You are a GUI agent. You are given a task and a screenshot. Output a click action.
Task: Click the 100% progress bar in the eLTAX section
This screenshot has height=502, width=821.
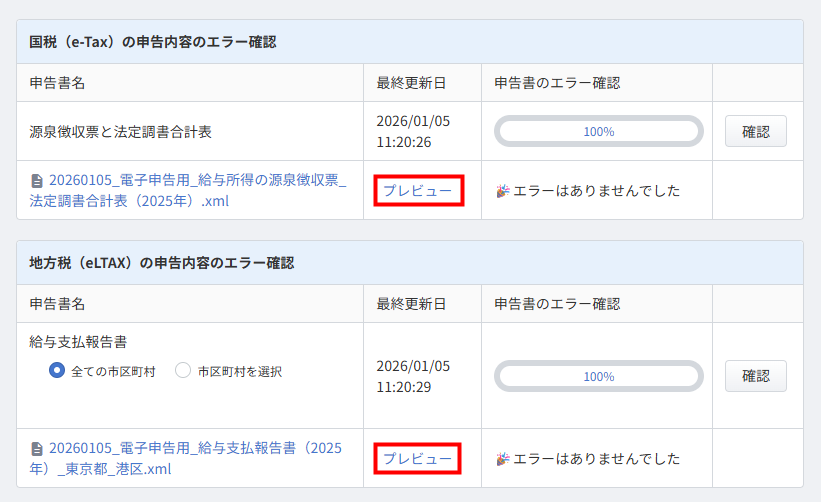(599, 376)
